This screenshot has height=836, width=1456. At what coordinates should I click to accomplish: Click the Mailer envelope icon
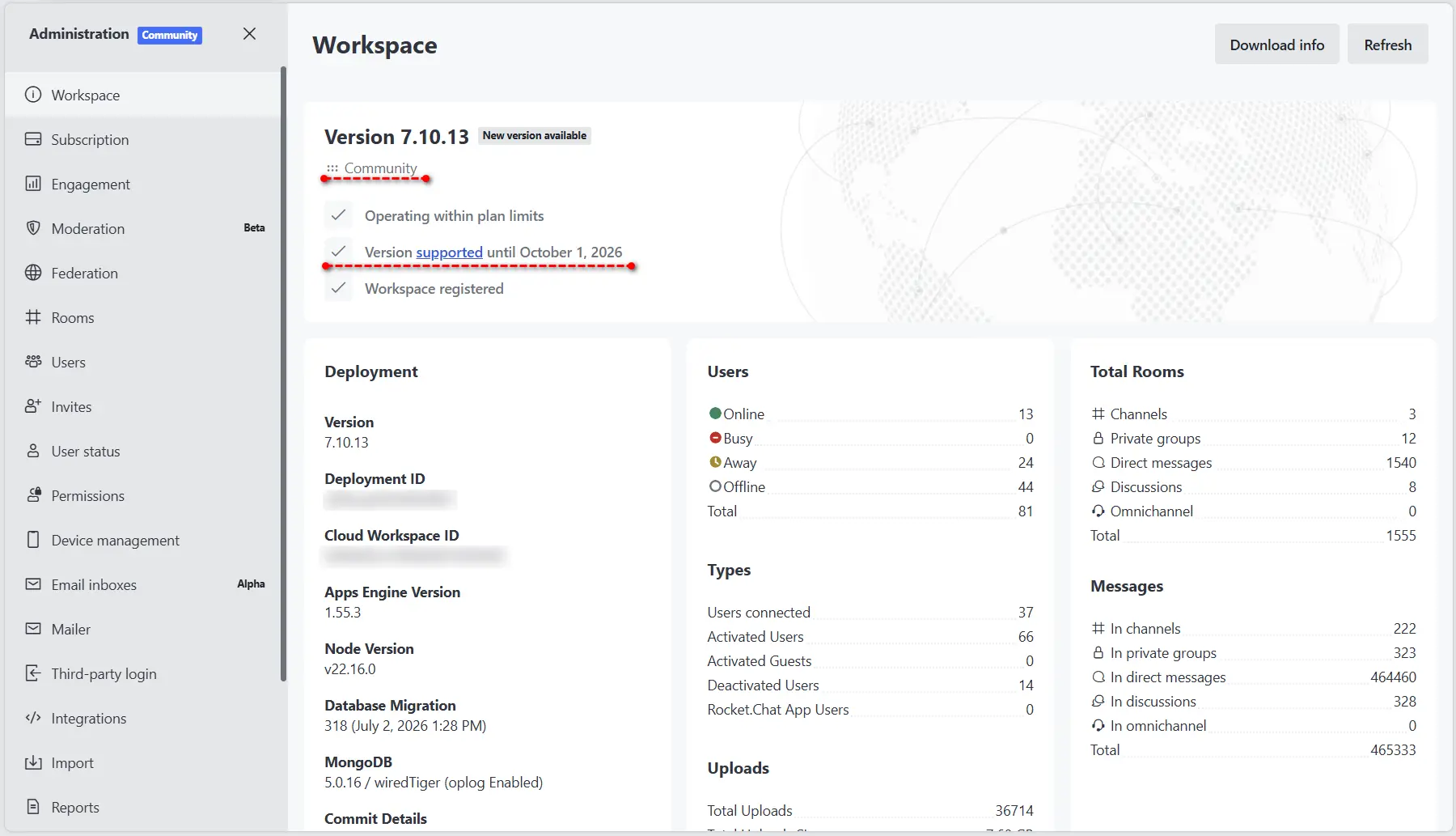click(x=33, y=629)
